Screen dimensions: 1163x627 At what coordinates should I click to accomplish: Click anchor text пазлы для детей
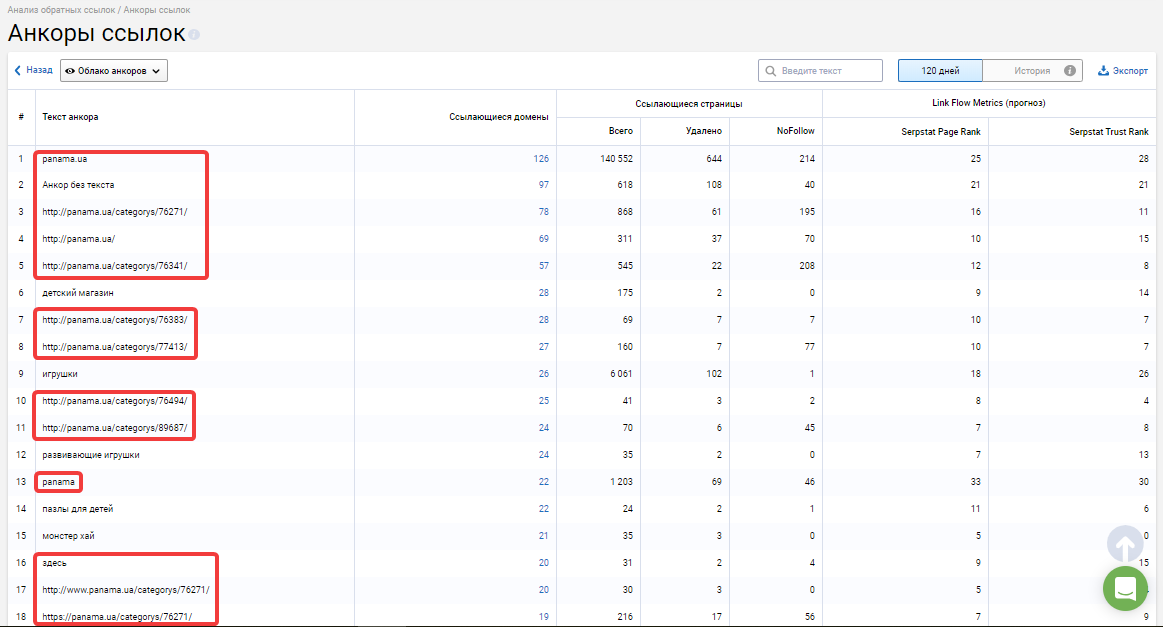pyautogui.click(x=78, y=509)
